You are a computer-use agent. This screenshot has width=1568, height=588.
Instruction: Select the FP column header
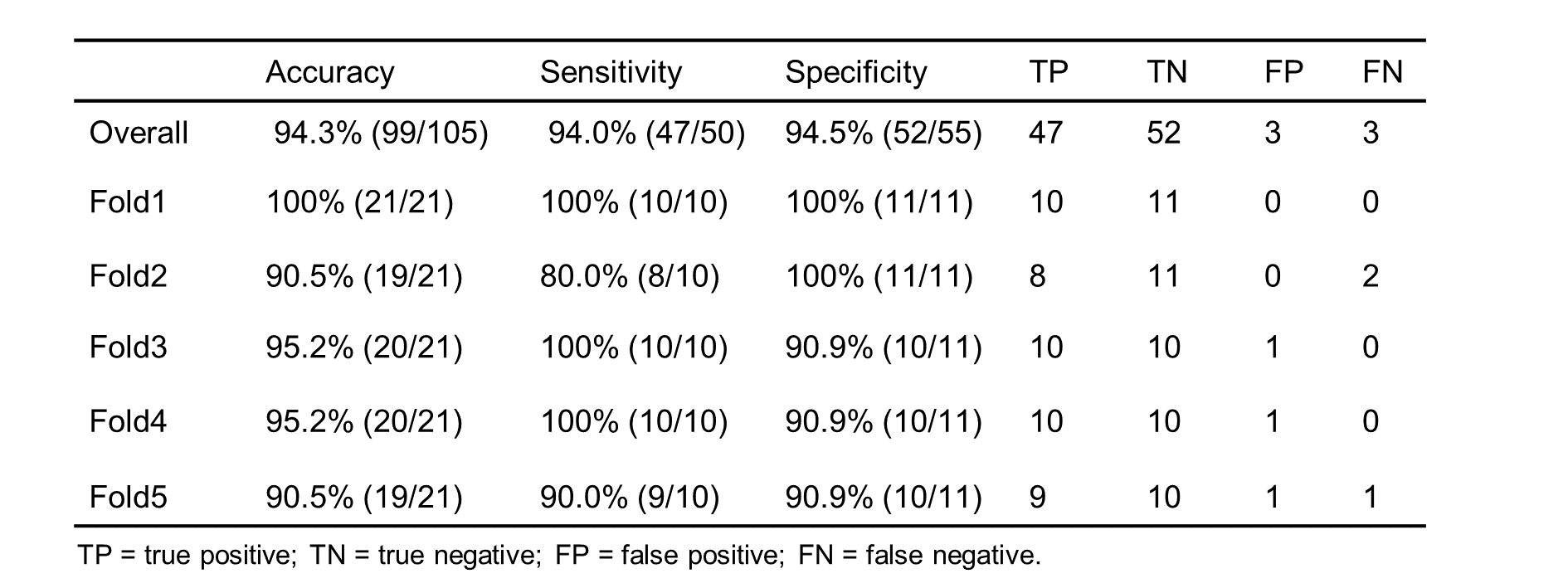tap(1283, 73)
